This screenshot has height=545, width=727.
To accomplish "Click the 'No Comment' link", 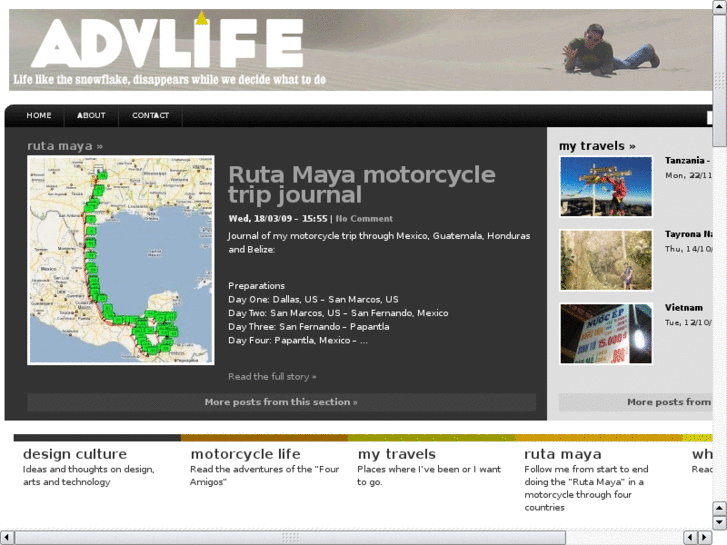I will (x=364, y=218).
